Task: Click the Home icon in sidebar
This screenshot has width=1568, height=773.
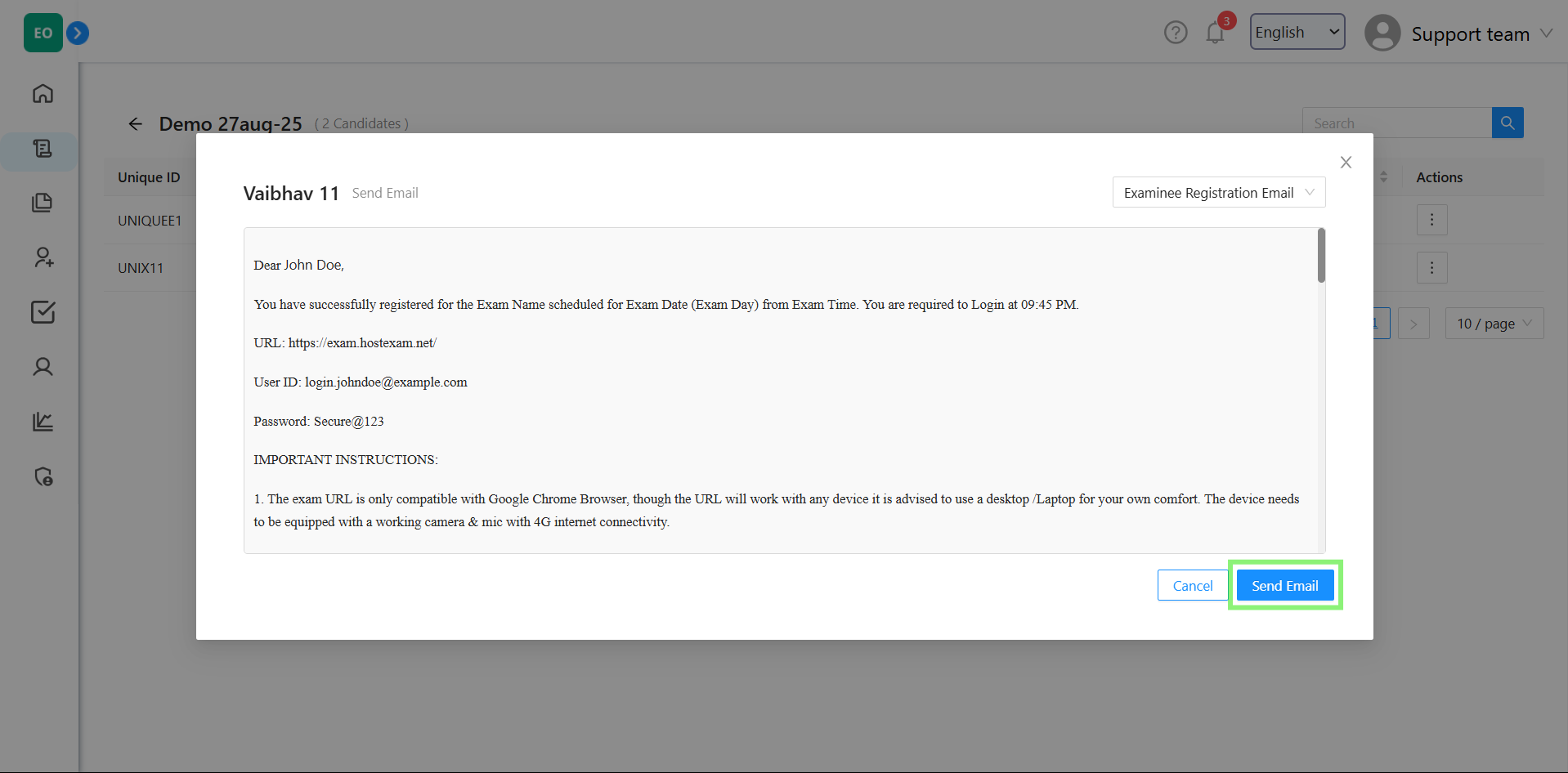Action: click(x=43, y=94)
